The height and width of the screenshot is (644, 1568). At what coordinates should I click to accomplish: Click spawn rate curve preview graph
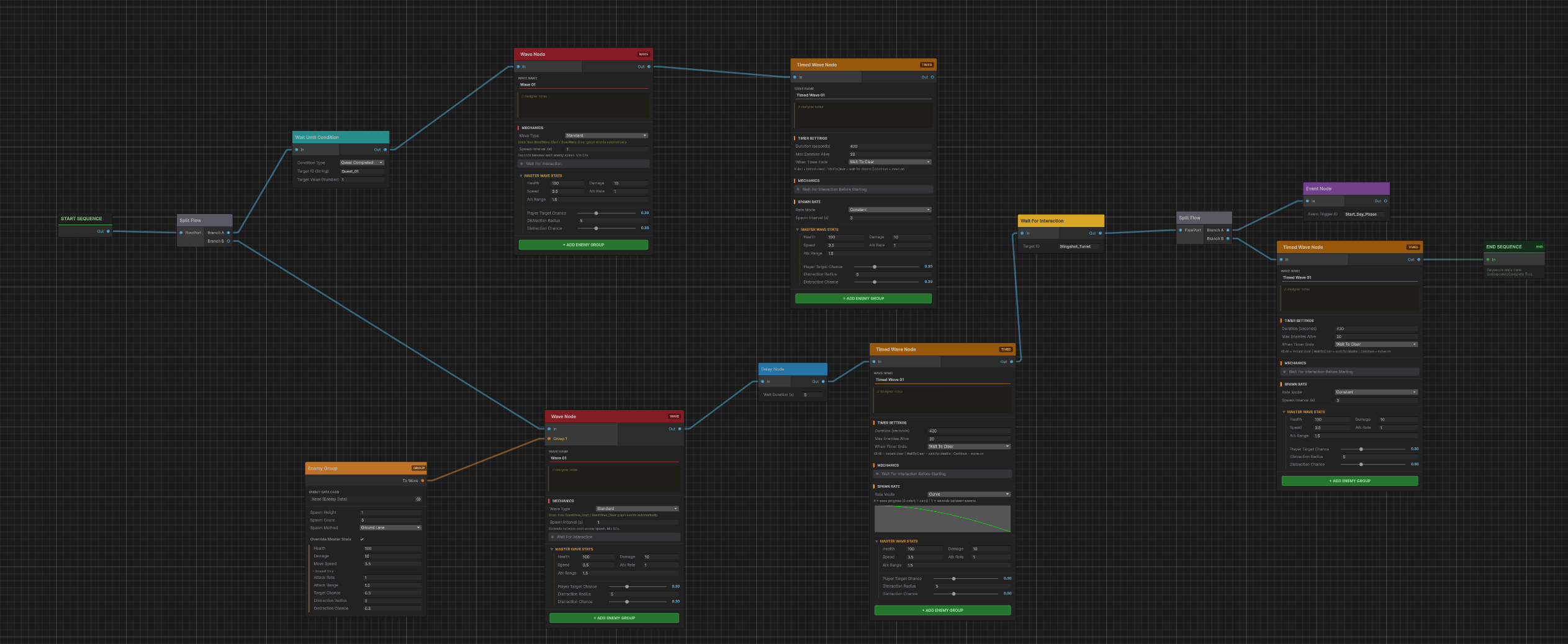click(x=943, y=519)
